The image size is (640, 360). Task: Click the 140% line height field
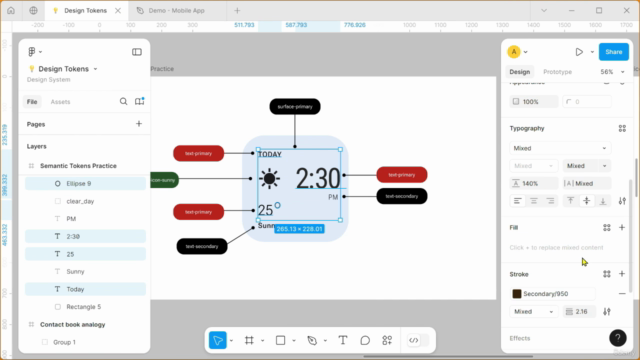(x=534, y=184)
